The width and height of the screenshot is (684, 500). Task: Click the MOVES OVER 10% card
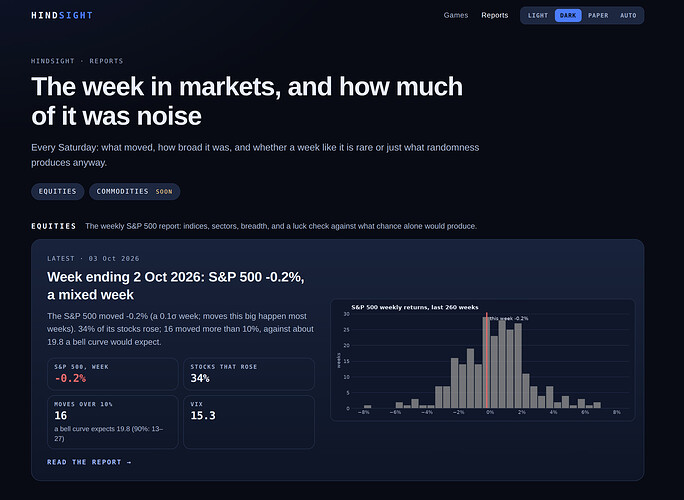click(113, 422)
